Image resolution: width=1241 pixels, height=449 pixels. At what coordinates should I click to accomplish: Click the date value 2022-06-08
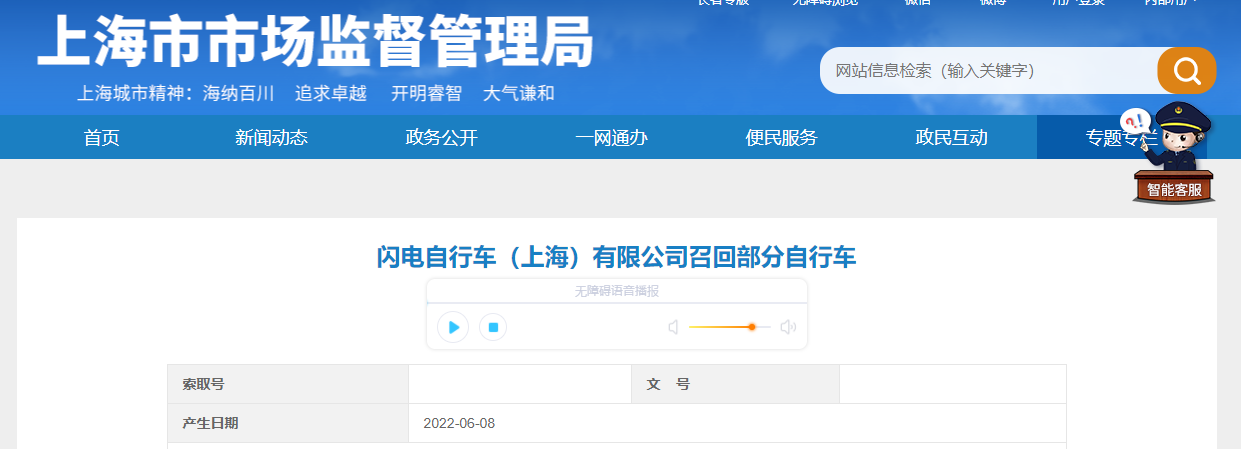click(x=459, y=423)
